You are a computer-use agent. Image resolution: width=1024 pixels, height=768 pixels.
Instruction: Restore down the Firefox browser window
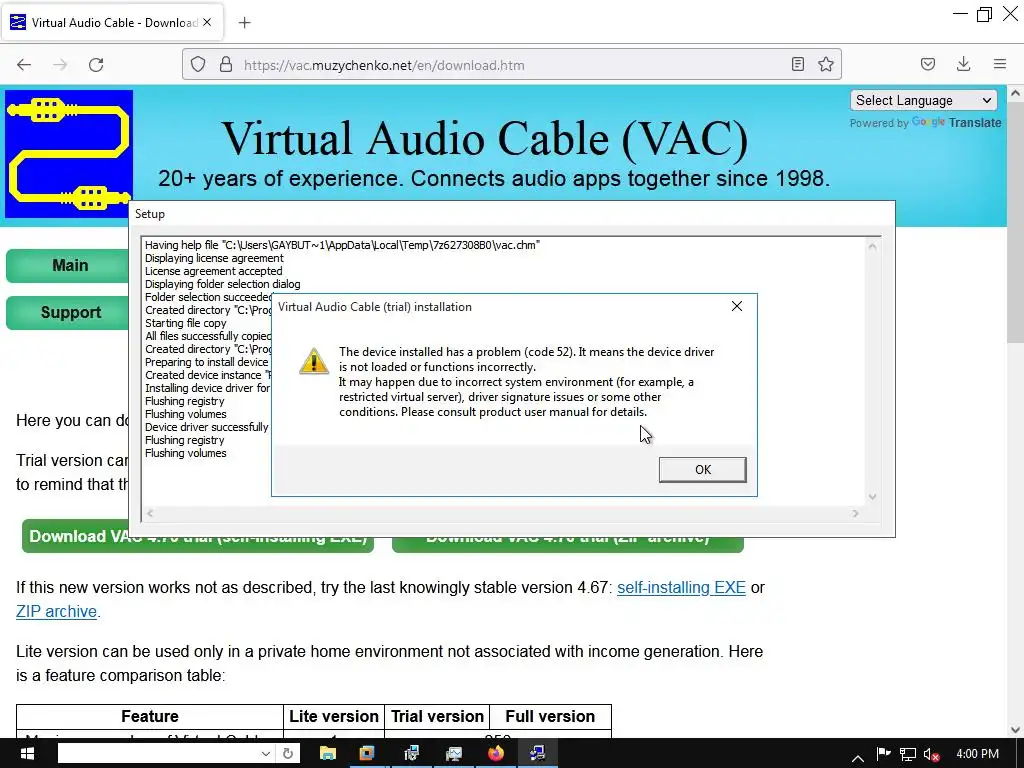pyautogui.click(x=984, y=14)
